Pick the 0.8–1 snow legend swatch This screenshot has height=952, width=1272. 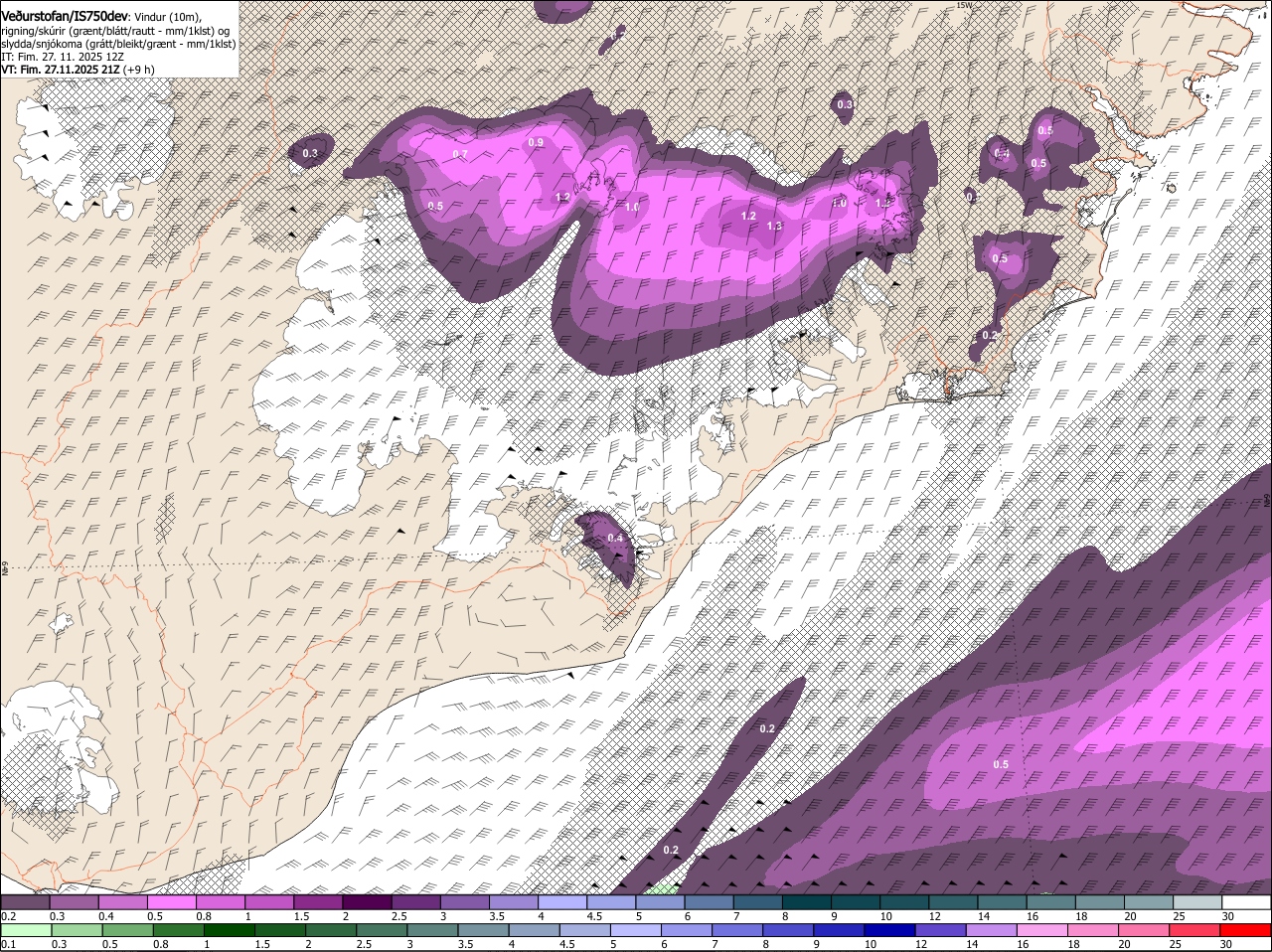tap(220, 902)
